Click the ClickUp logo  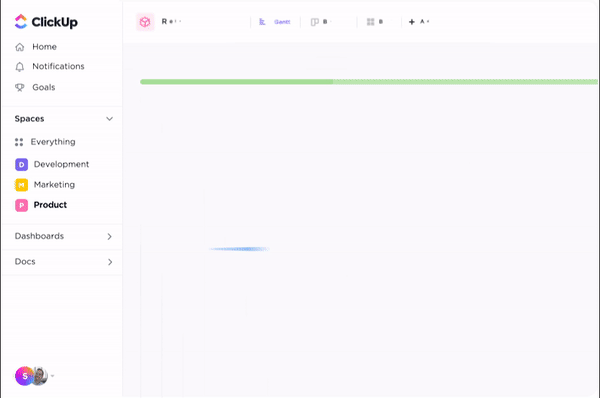click(x=46, y=22)
